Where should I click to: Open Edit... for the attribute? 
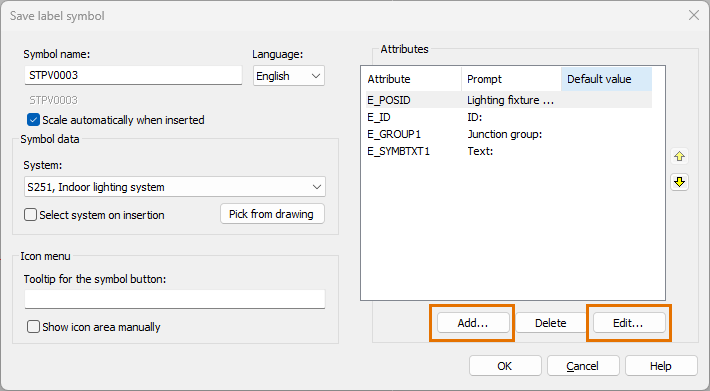point(629,323)
